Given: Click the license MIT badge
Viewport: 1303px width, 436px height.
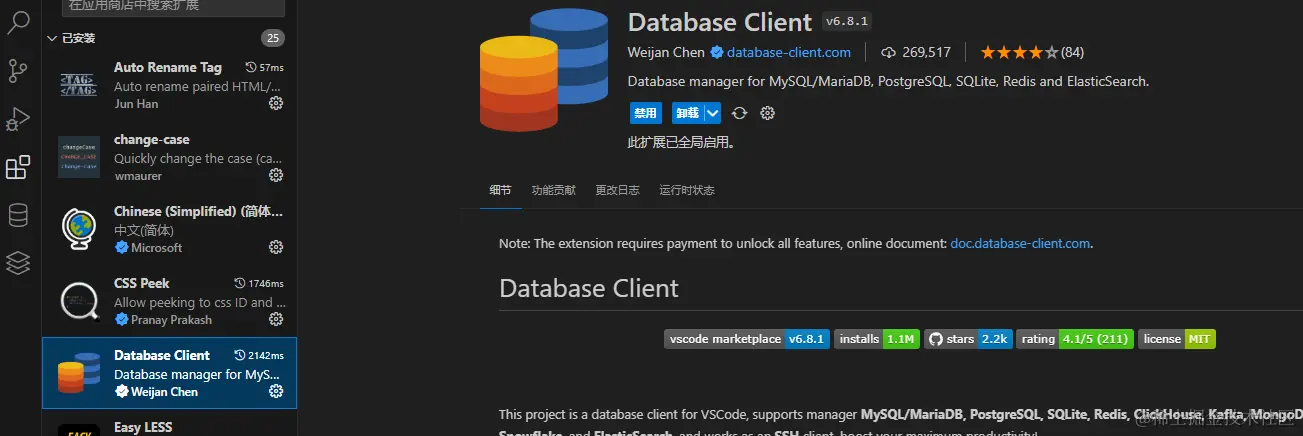Looking at the screenshot, I should [1177, 339].
